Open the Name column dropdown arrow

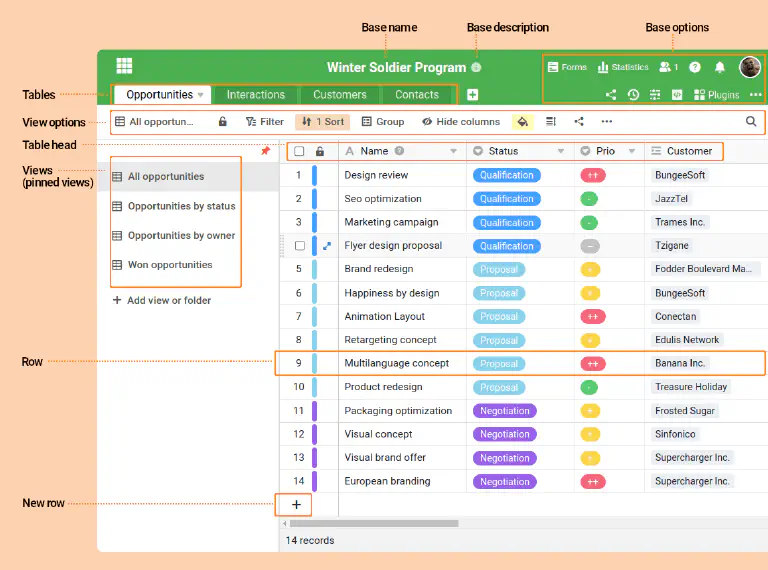(453, 152)
